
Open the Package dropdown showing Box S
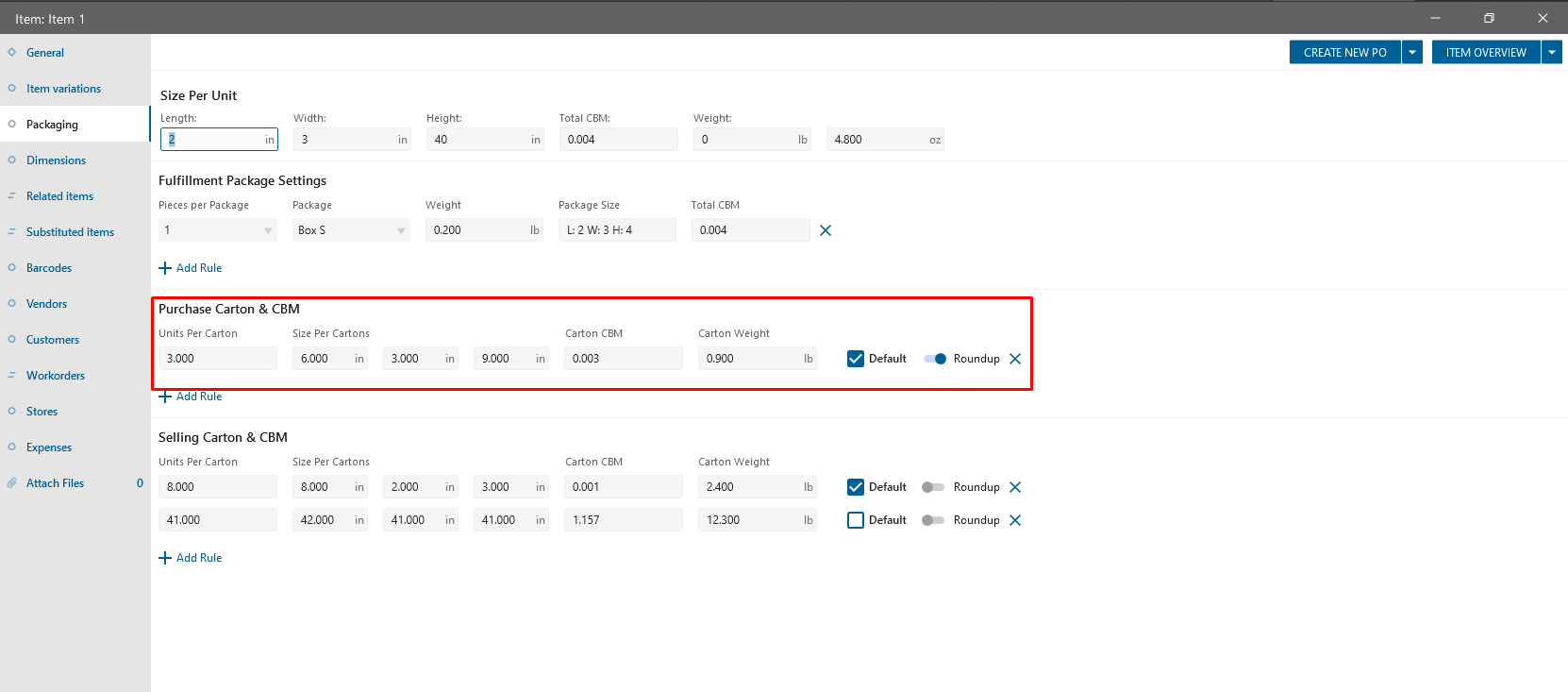click(x=351, y=230)
